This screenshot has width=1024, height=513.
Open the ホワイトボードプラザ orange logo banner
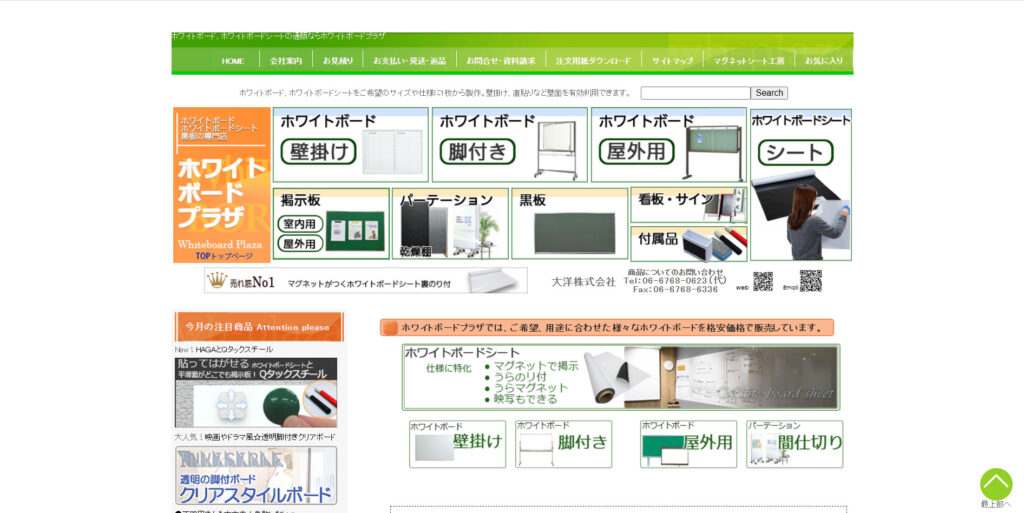(x=221, y=185)
